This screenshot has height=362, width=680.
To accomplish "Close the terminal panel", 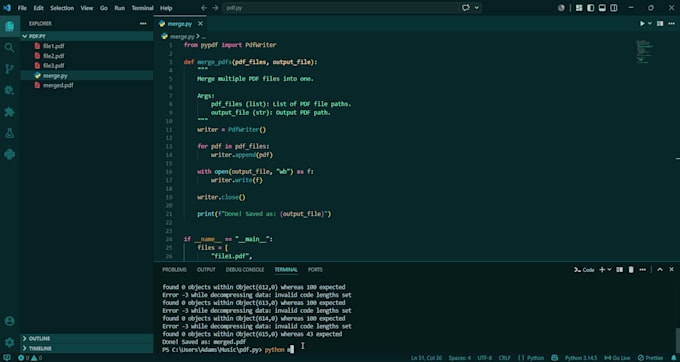I will click(x=671, y=270).
